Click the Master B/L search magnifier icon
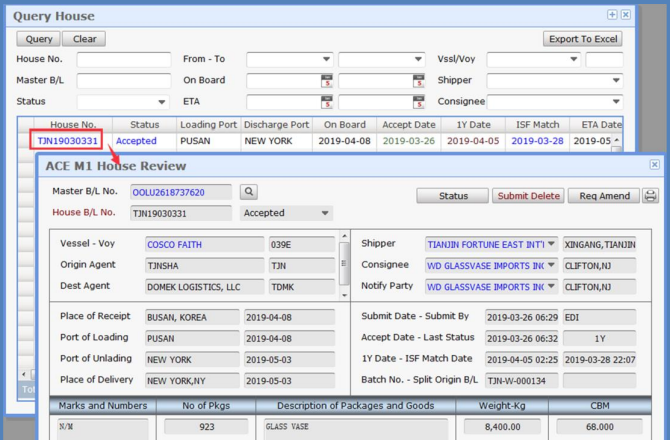 (x=249, y=192)
